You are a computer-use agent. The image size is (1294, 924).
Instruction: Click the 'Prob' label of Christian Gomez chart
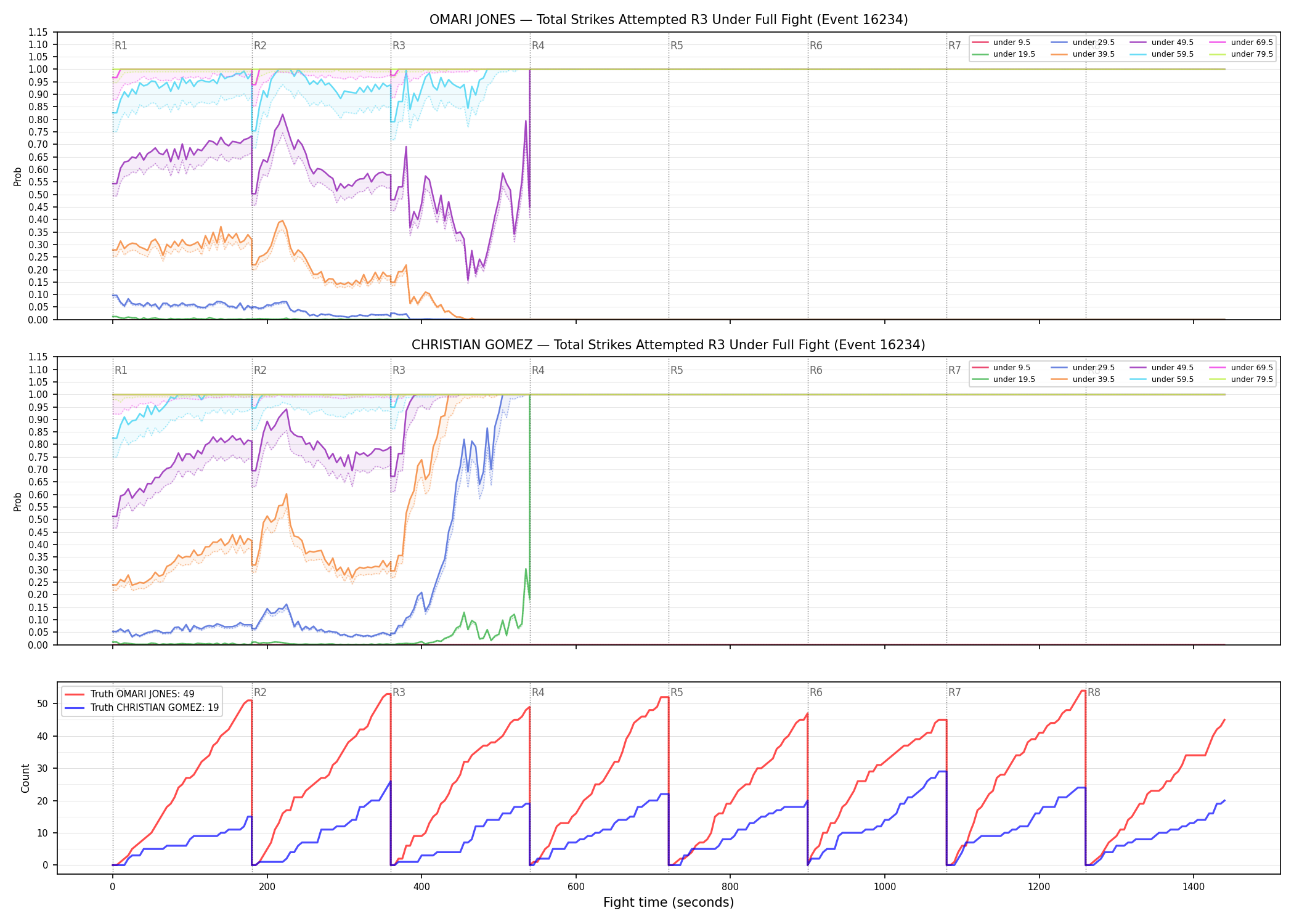point(18,501)
